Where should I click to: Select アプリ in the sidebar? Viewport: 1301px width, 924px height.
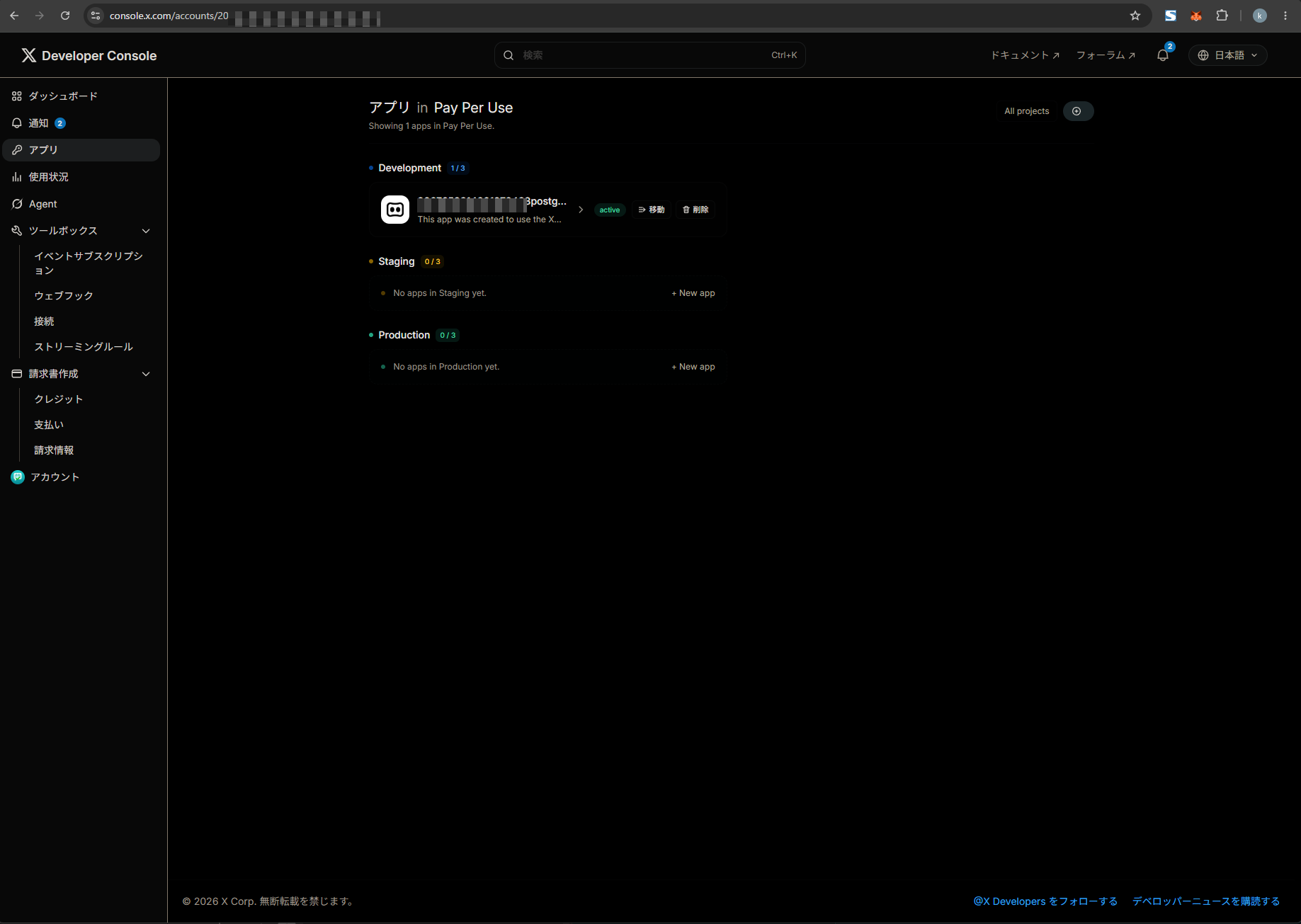pyautogui.click(x=81, y=150)
